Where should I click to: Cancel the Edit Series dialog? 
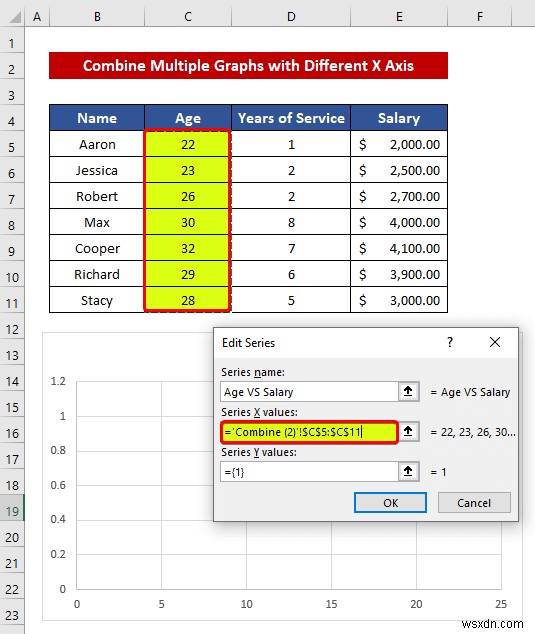pos(474,503)
